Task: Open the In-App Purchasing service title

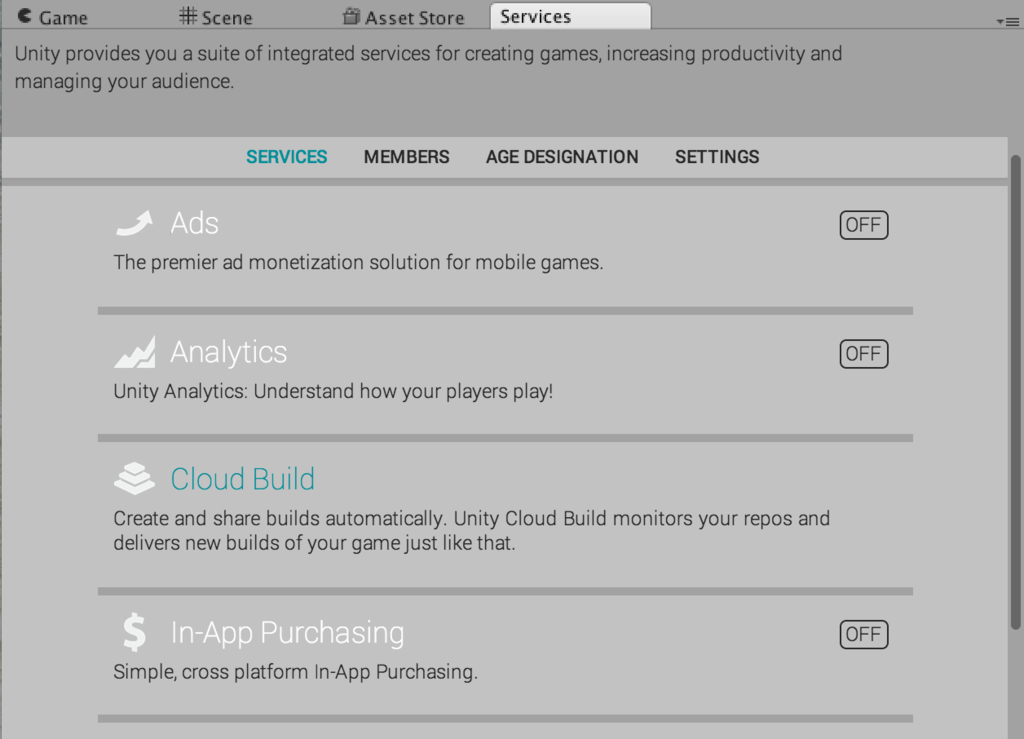Action: point(287,633)
